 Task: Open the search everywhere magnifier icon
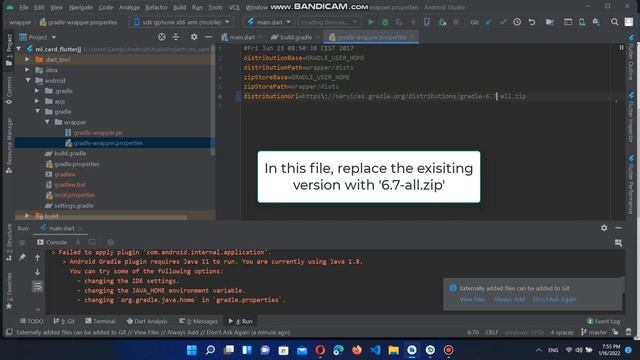tap(614, 22)
